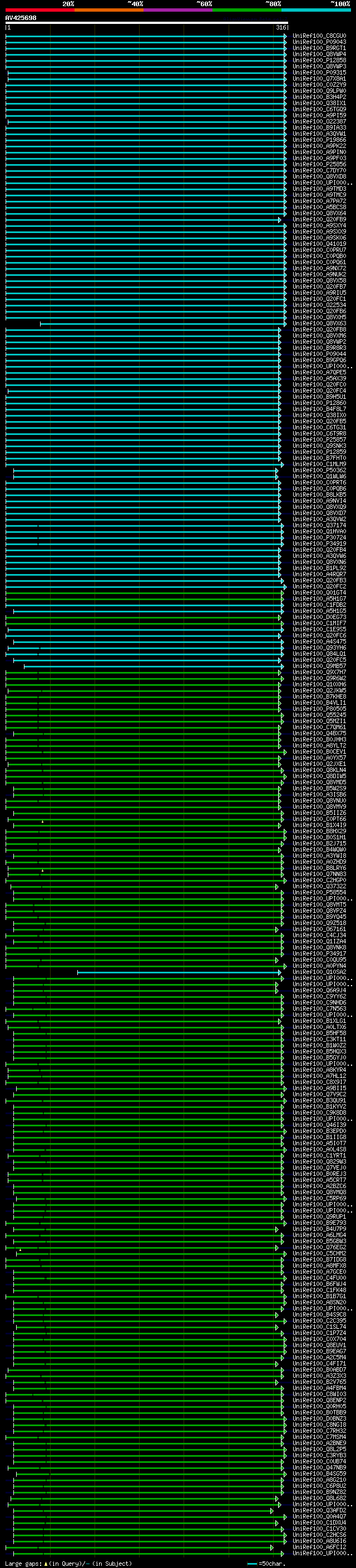Click hit label UniRef100_Q8VX64

[x=319, y=213]
